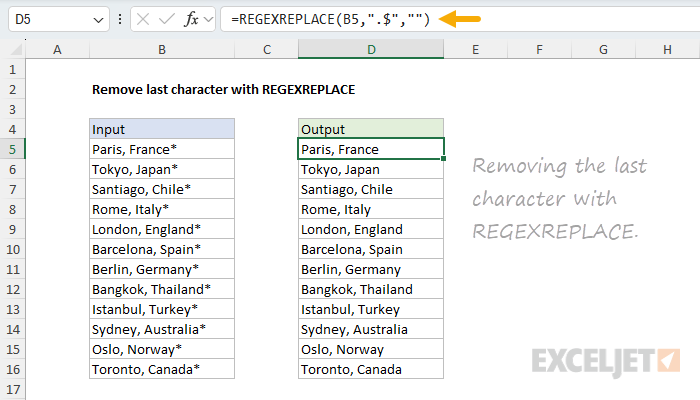Click the fill handle on cell D5
700x400 pixels.
pos(443,158)
